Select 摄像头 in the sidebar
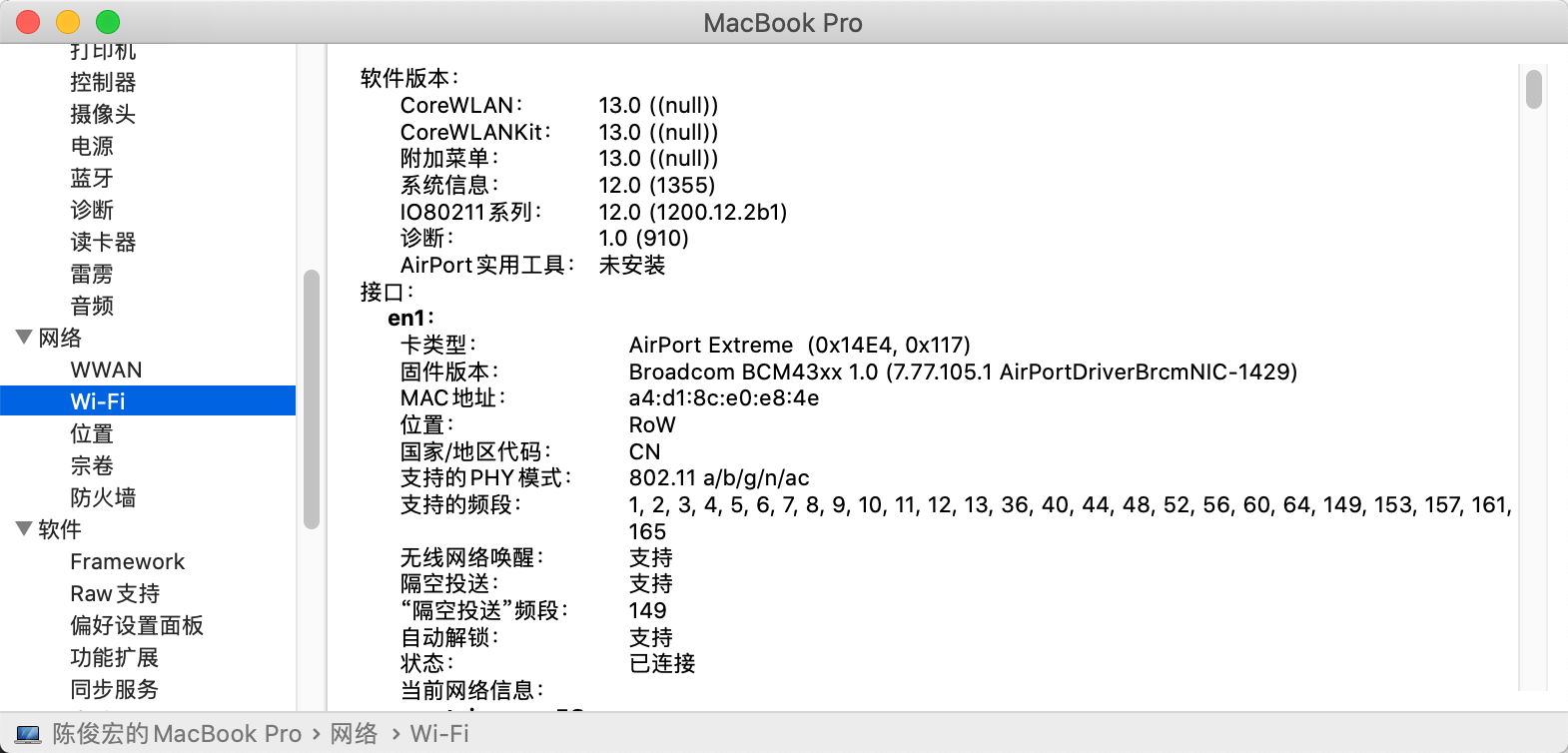Image resolution: width=1568 pixels, height=753 pixels. (103, 114)
